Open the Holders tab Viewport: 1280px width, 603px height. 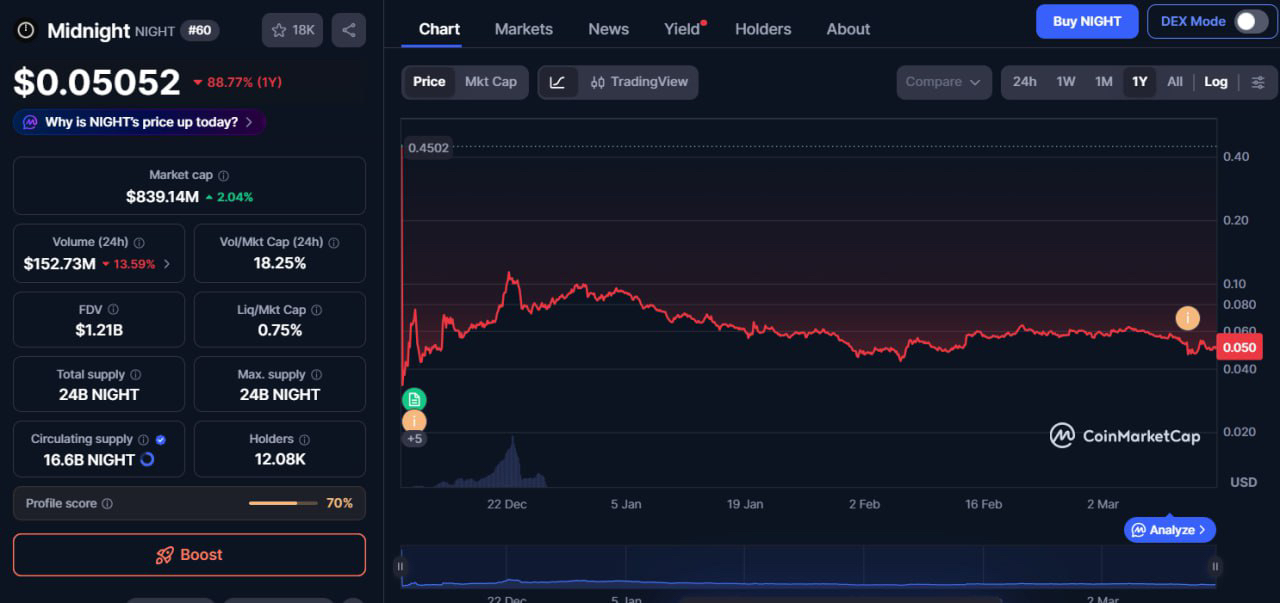763,29
